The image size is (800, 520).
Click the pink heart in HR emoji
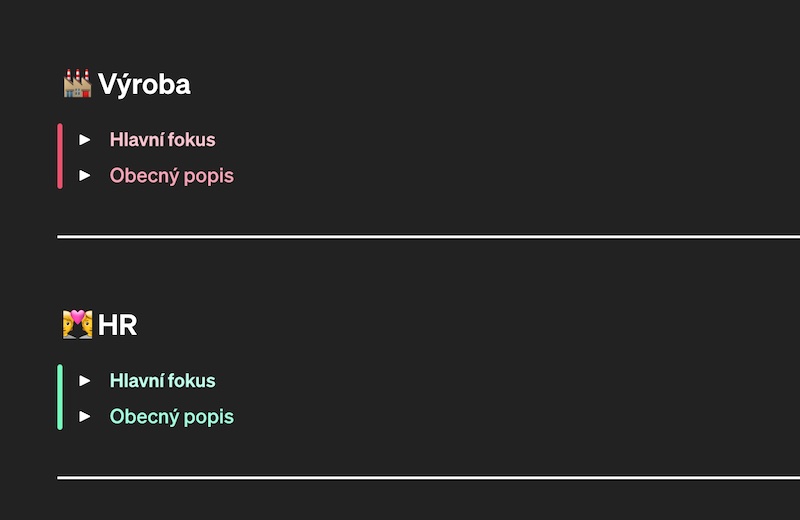[78, 316]
